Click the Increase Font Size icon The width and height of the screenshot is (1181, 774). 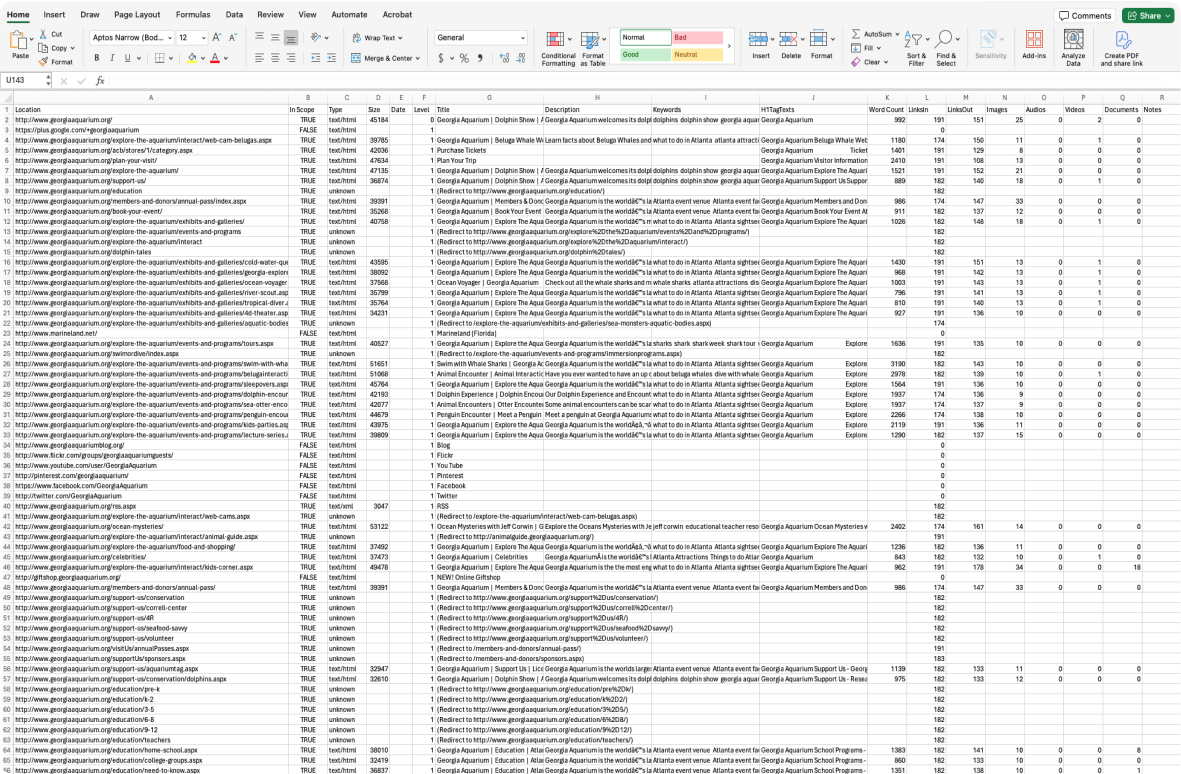[x=217, y=37]
